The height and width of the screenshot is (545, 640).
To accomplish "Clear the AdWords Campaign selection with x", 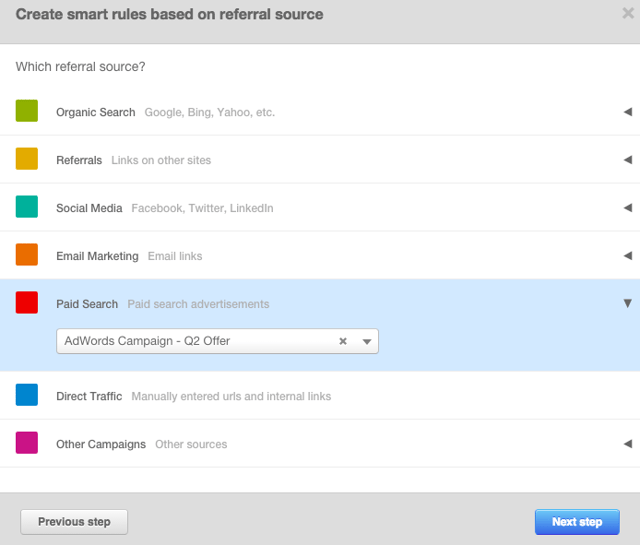I will click(x=343, y=341).
